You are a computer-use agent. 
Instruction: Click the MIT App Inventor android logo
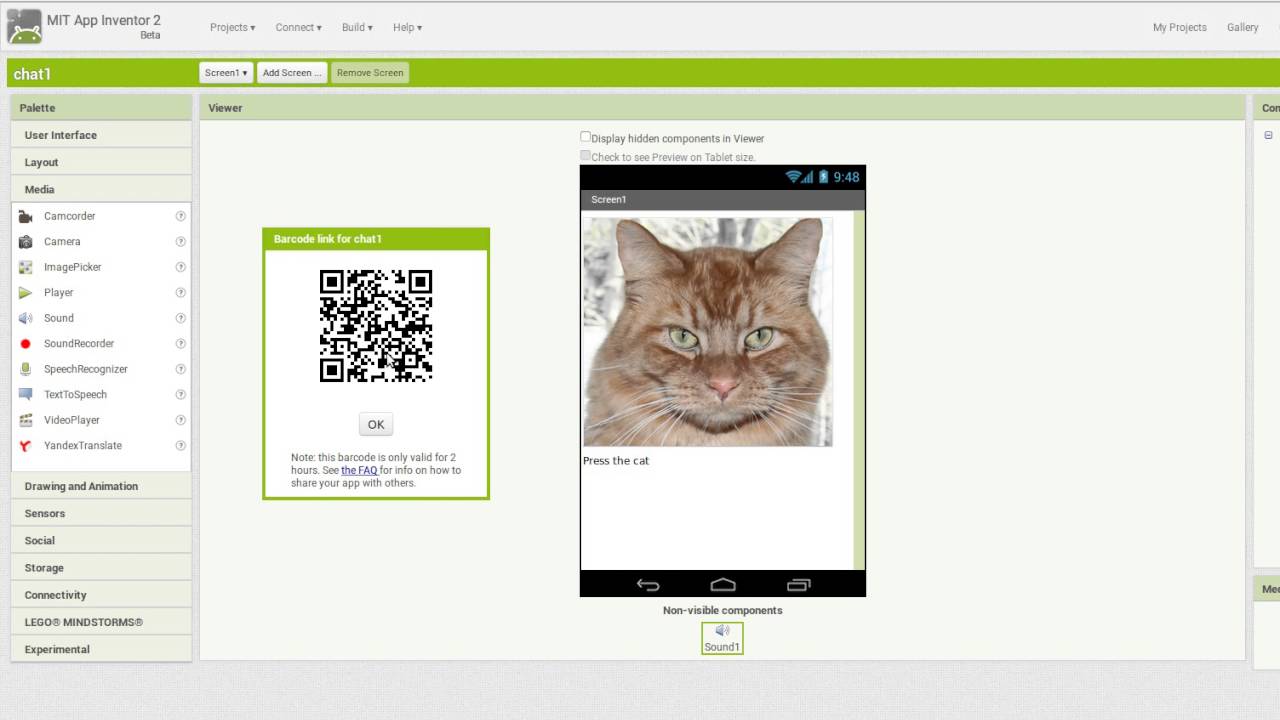click(x=24, y=27)
